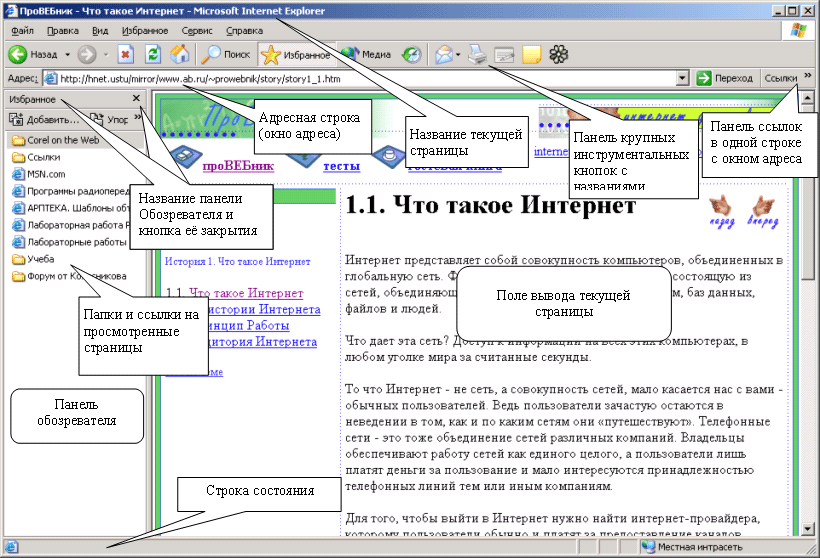Expand the Back button history dropdown arrow
Viewport: 820px width, 558px height.
(x=67, y=55)
